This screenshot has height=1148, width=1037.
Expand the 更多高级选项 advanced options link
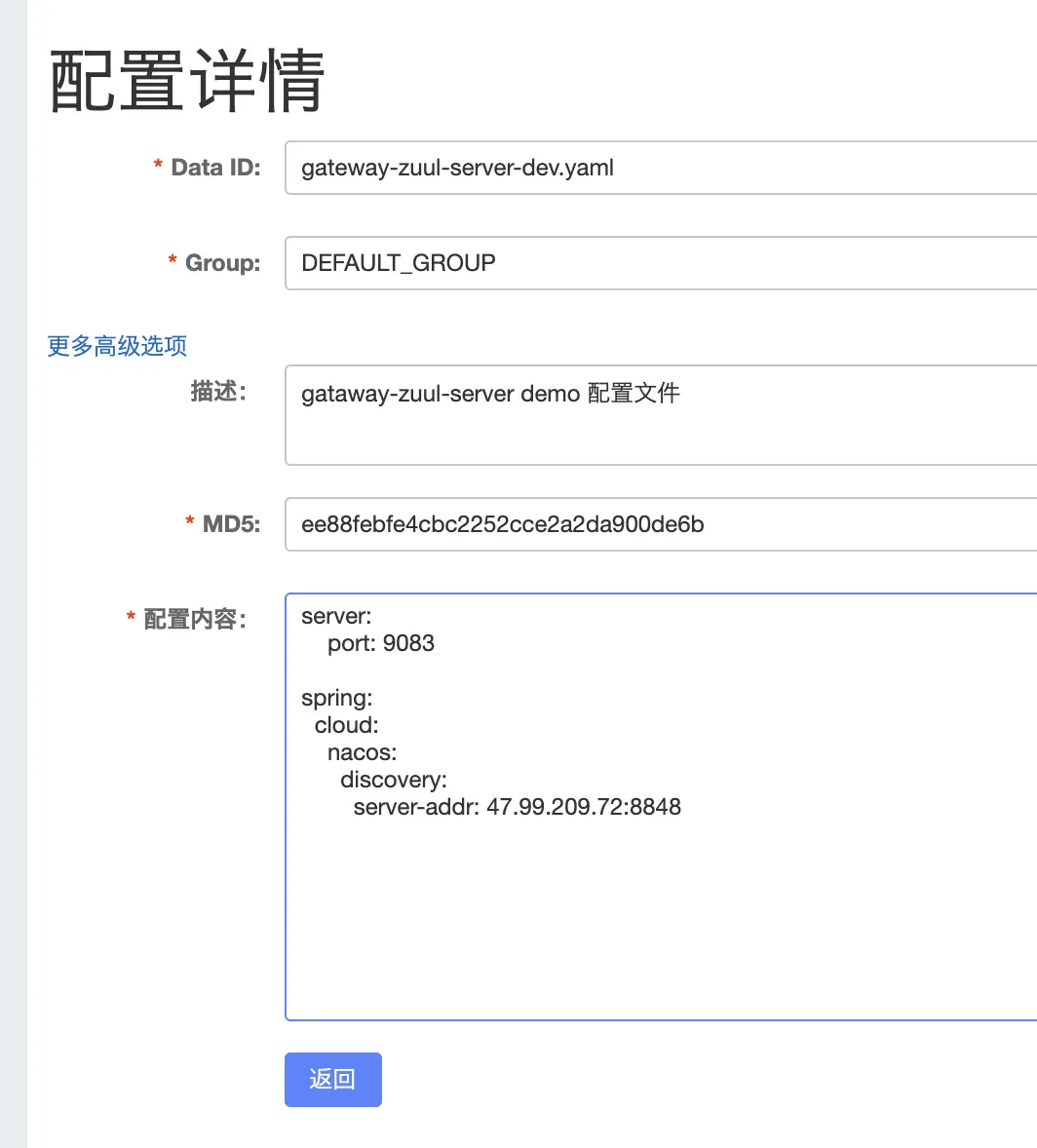pos(115,346)
